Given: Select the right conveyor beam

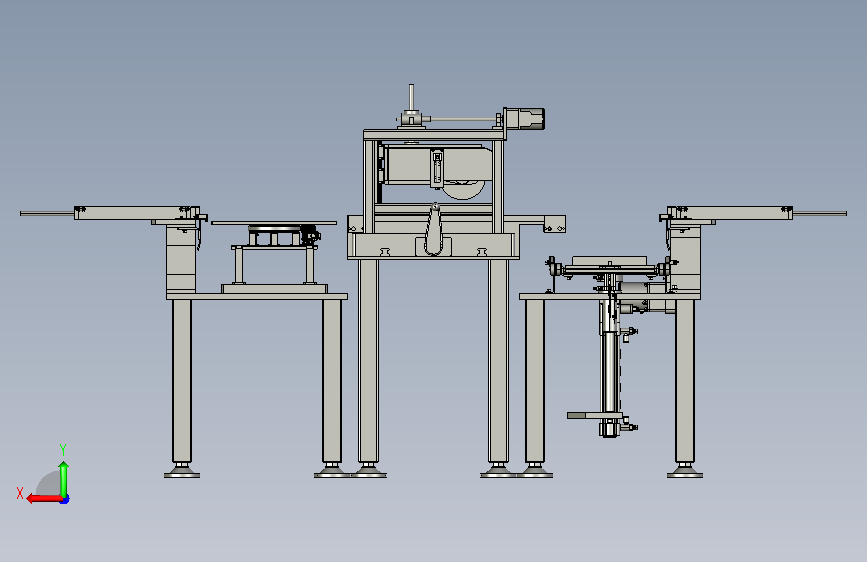Looking at the screenshot, I should click(x=732, y=213).
